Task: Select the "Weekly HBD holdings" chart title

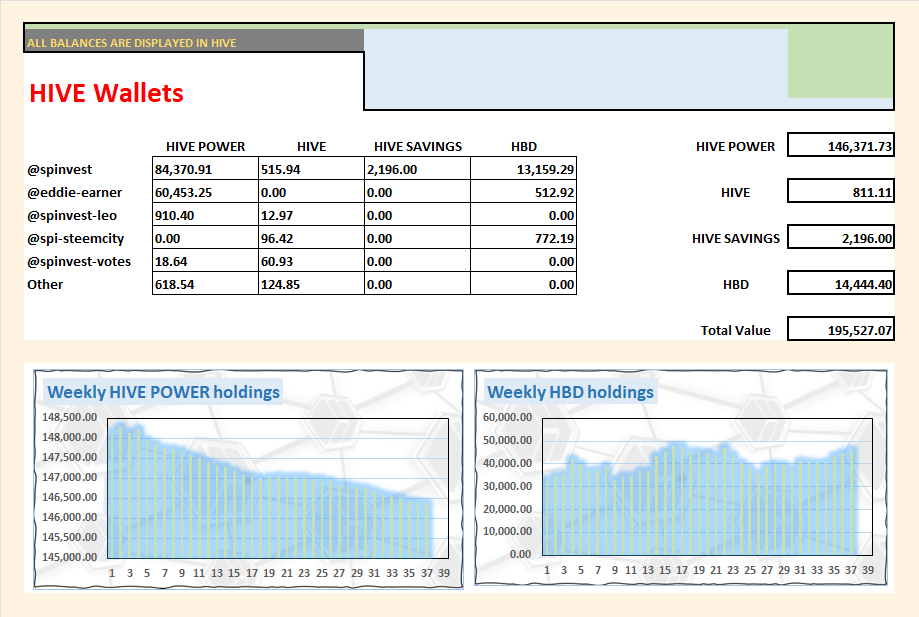Action: (x=570, y=391)
